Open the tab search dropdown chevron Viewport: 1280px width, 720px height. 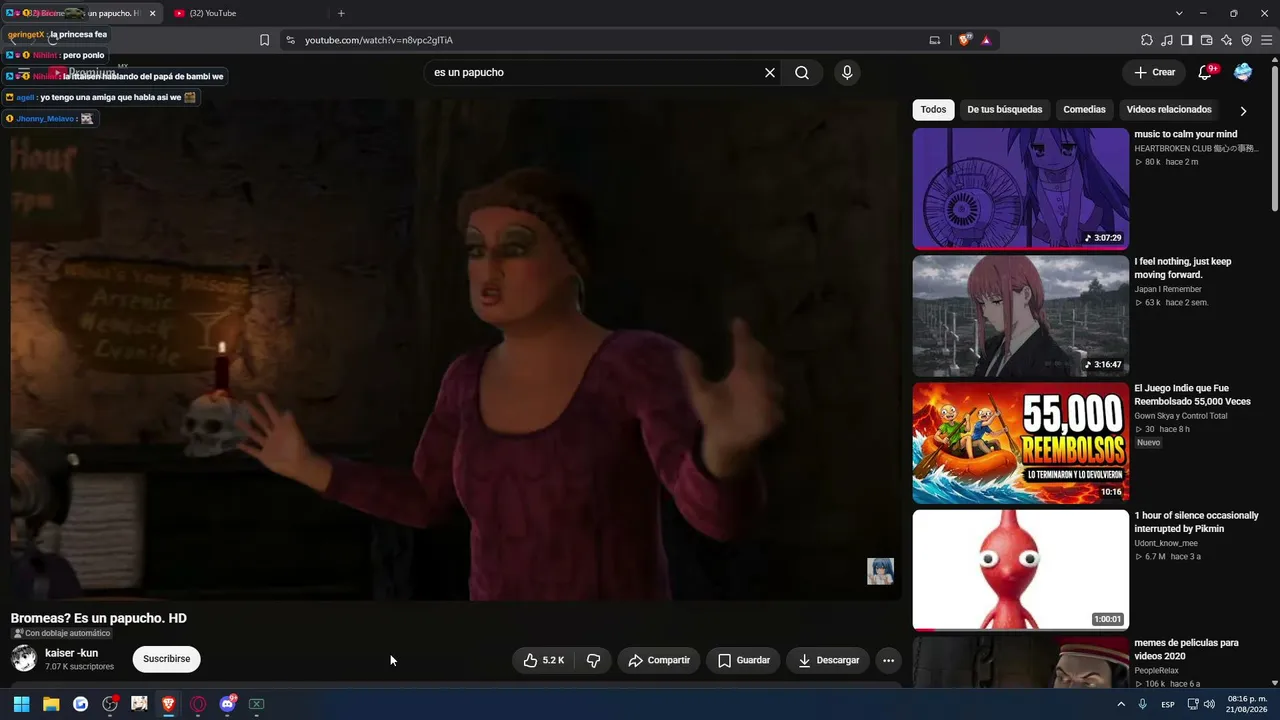pos(1179,13)
